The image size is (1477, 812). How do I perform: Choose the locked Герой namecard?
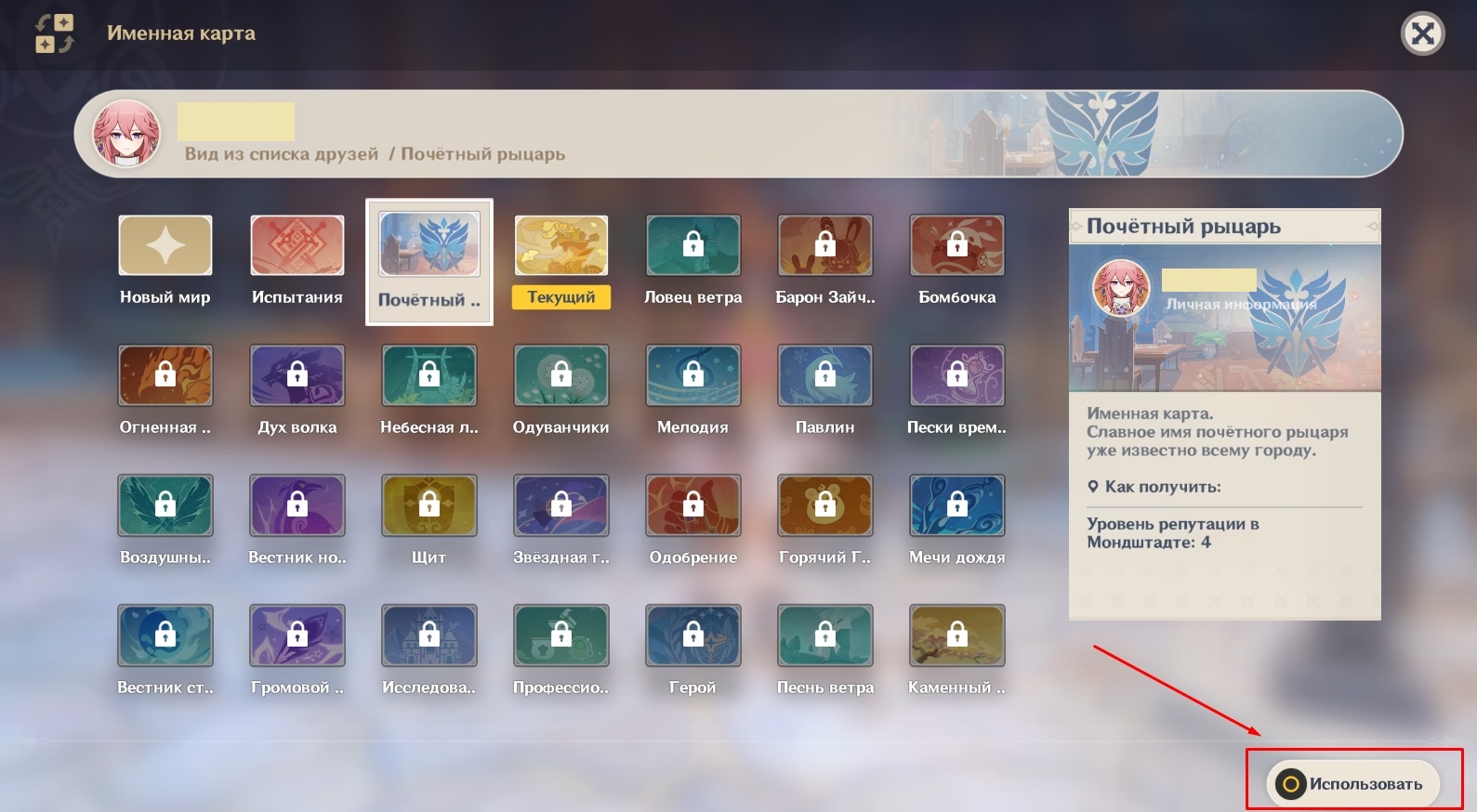tap(693, 635)
